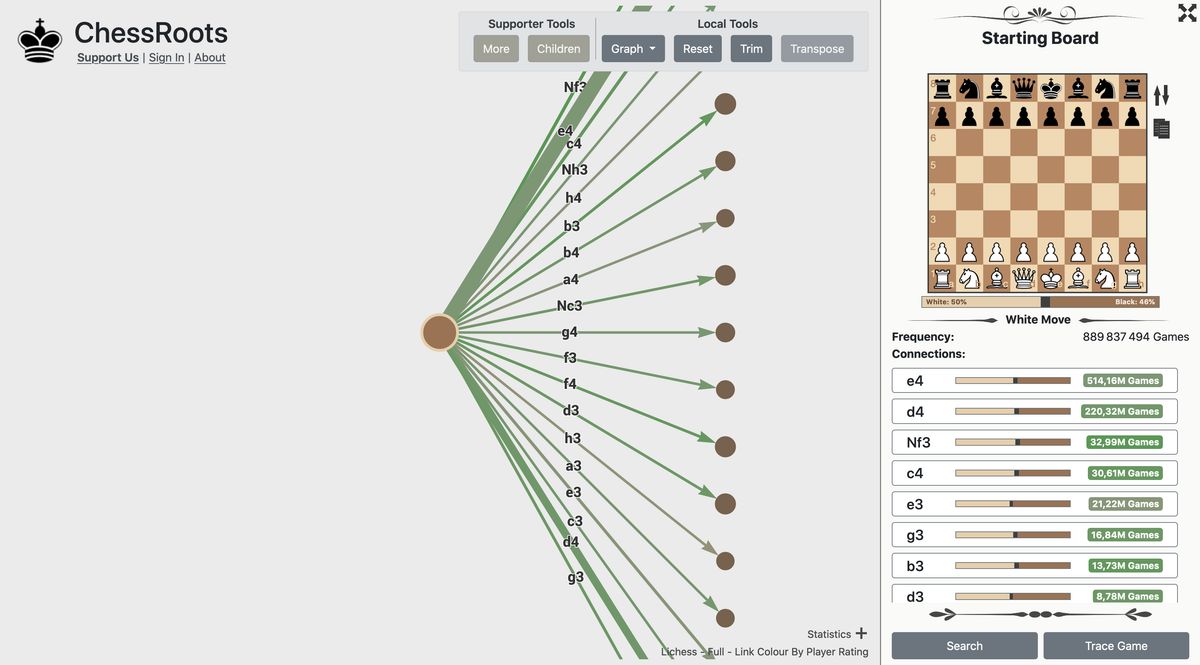Click the flip board arrows icon
Viewport: 1200px width, 665px height.
1160,93
